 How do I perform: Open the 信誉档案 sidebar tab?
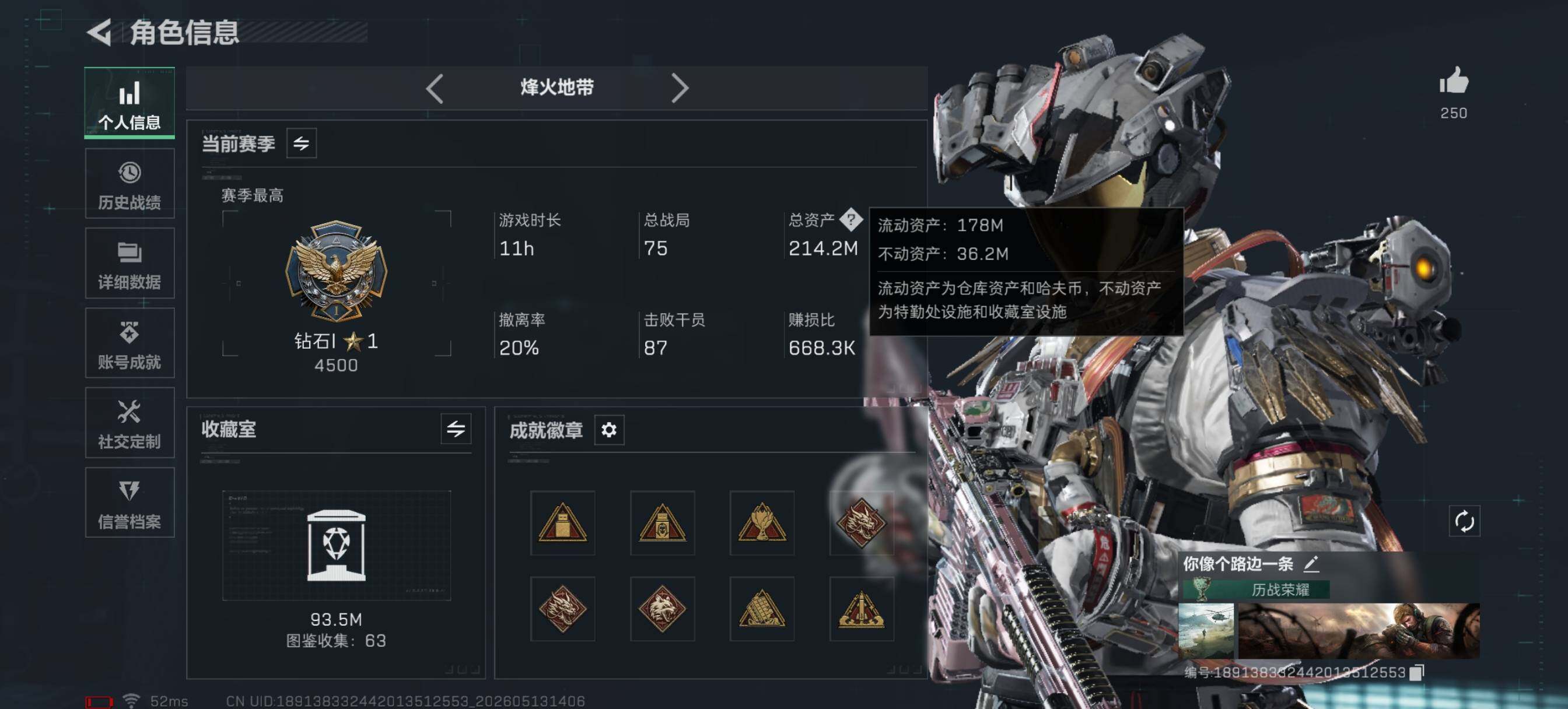pyautogui.click(x=129, y=503)
